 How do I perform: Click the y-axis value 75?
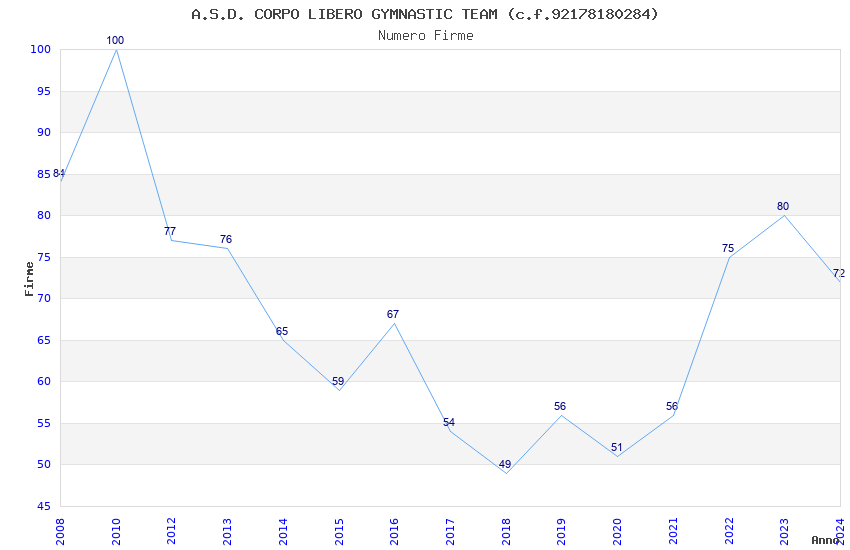[x=44, y=257]
